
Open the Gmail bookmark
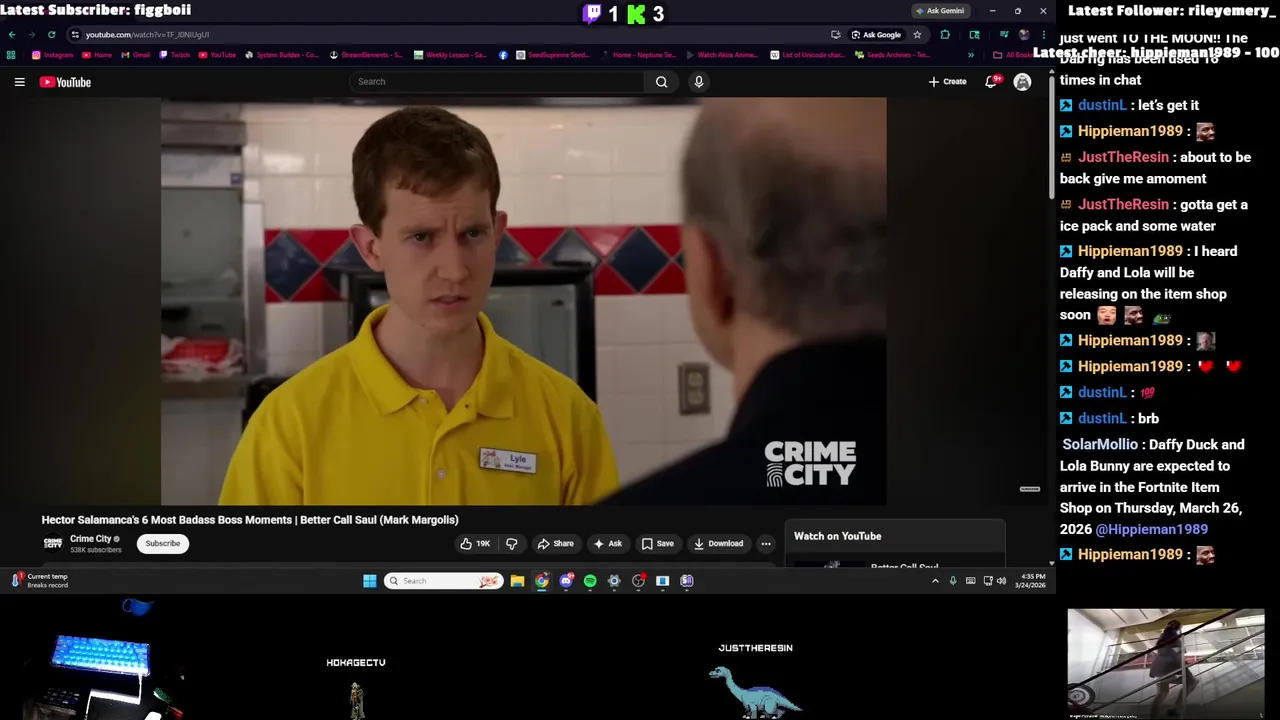135,55
